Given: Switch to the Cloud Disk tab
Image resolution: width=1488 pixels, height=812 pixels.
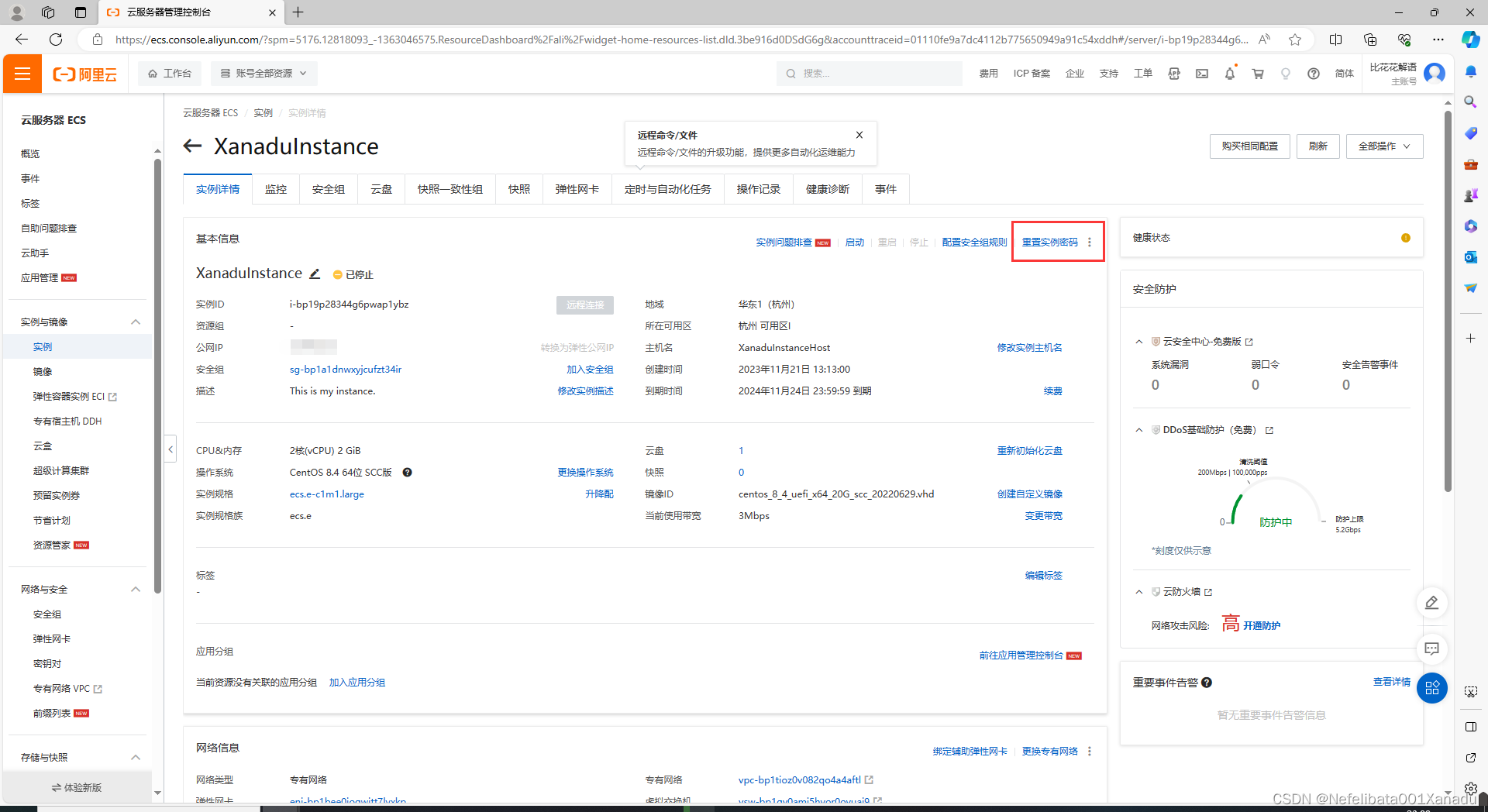Looking at the screenshot, I should [381, 189].
